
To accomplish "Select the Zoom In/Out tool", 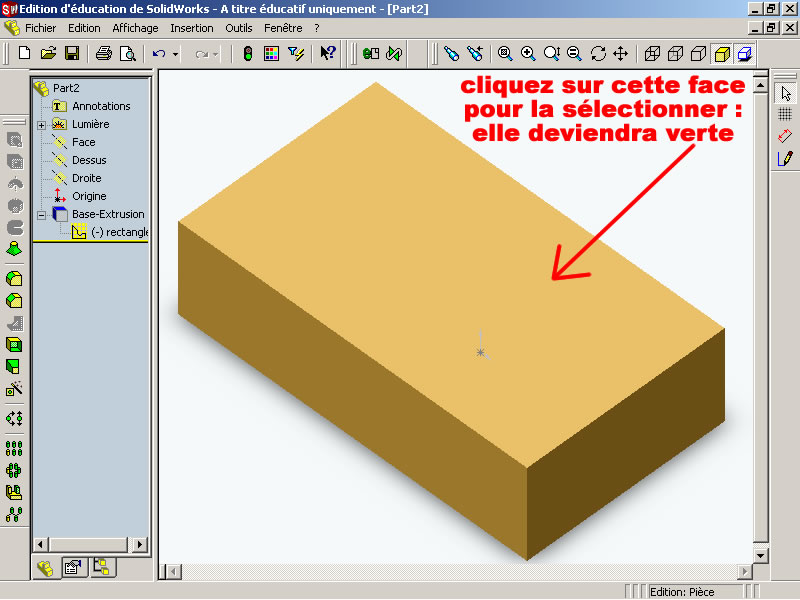I will click(x=552, y=53).
